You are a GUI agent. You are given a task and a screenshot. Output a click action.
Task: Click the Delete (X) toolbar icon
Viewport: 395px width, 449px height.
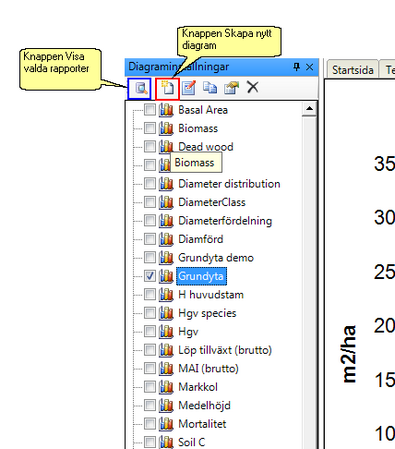253,87
